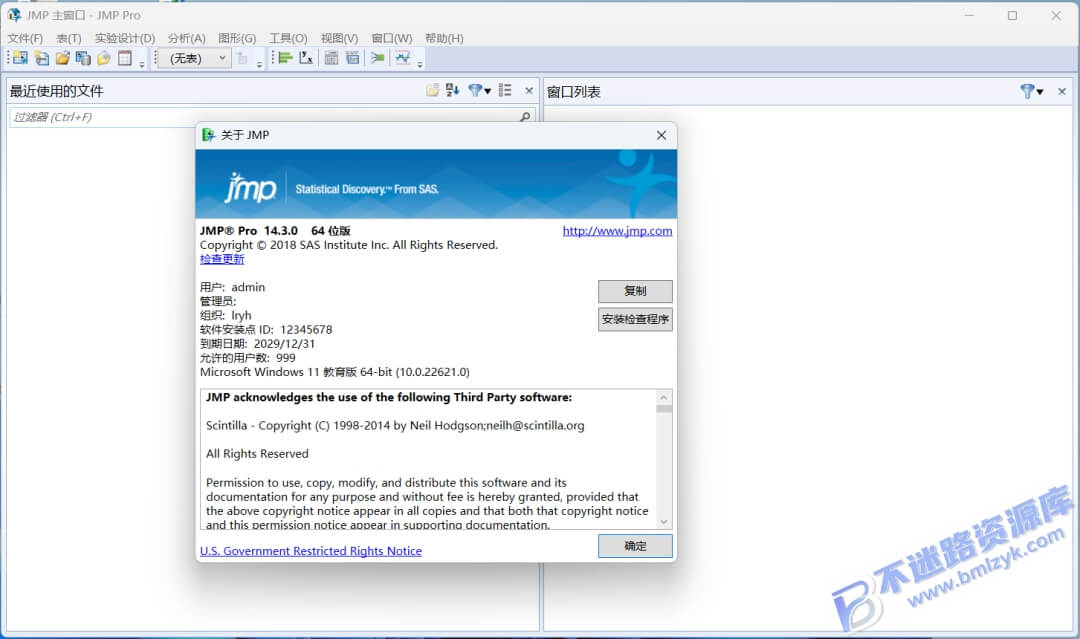The height and width of the screenshot is (639, 1080).
Task: Expand the analysis toolbar overflow arrow
Action: (x=420, y=64)
